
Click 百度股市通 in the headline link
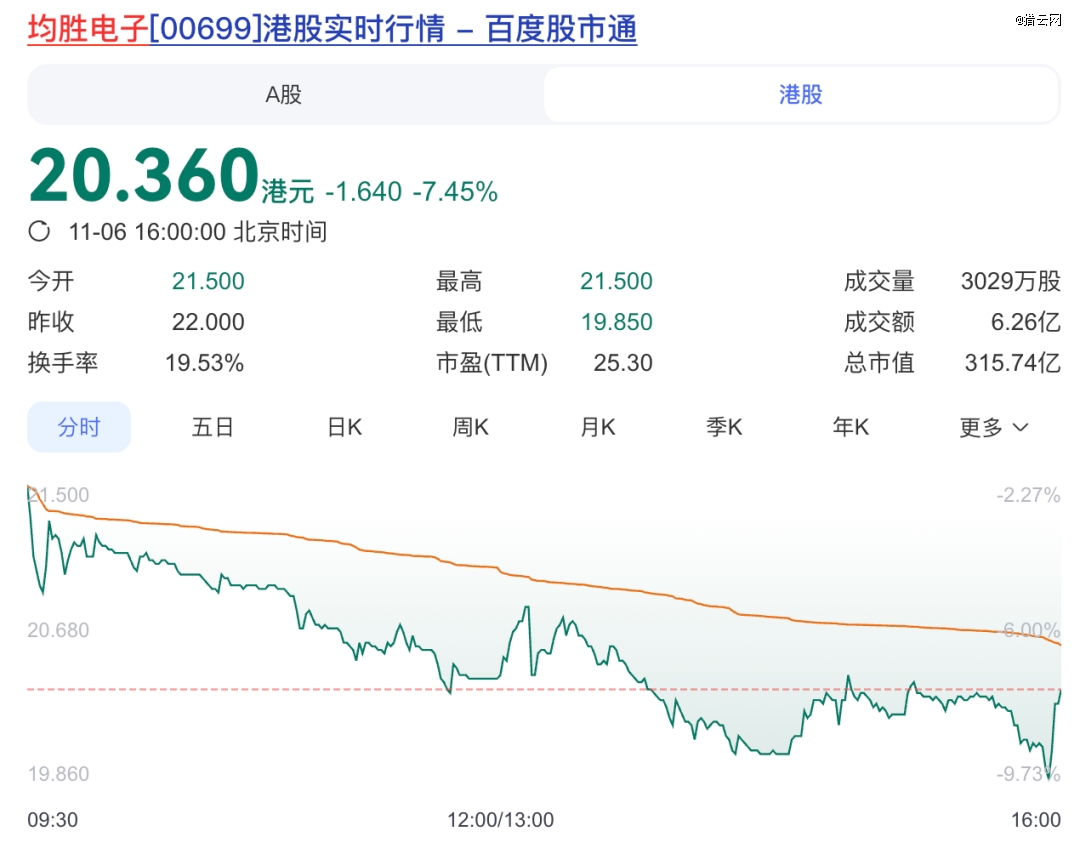point(561,30)
